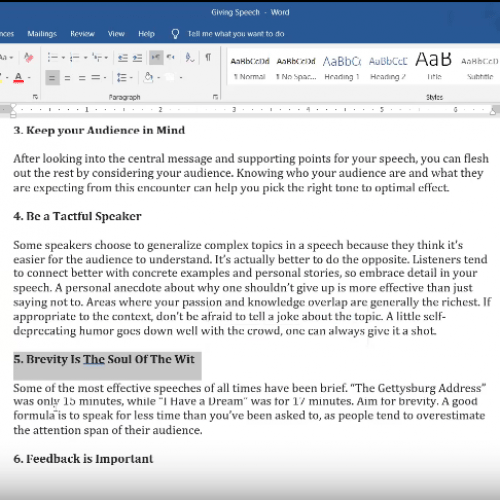
Task: Toggle left-to-right text direction button
Action: [x=156, y=57]
